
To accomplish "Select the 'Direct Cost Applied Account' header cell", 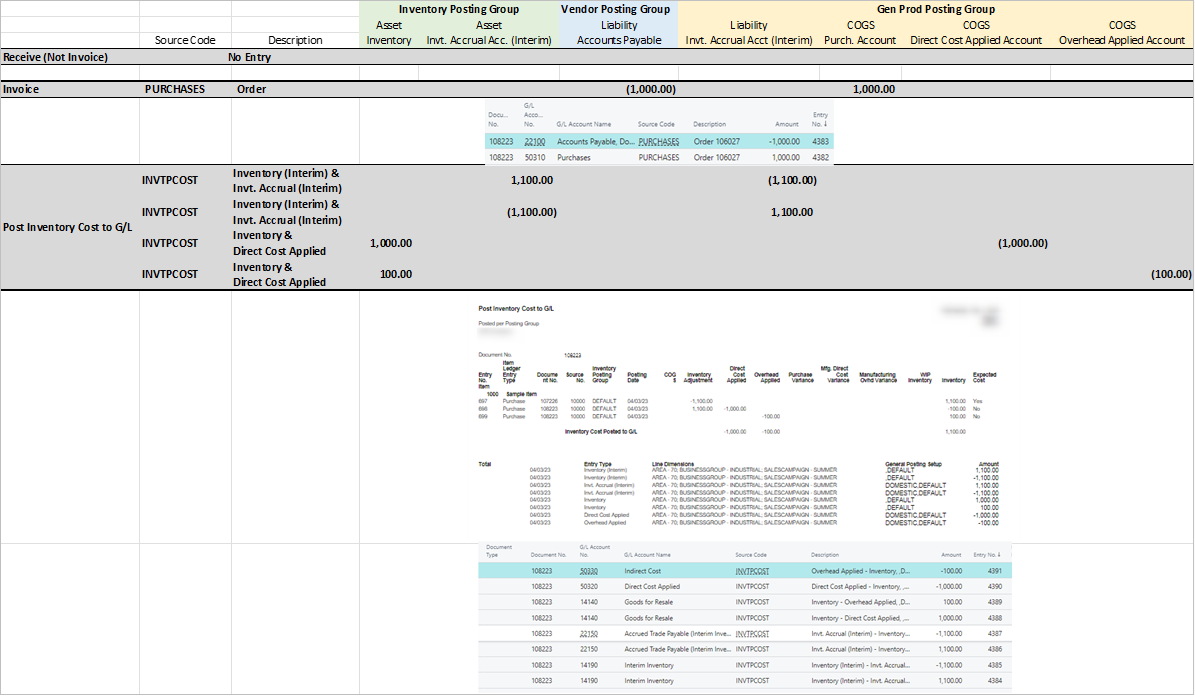I will 976,40.
